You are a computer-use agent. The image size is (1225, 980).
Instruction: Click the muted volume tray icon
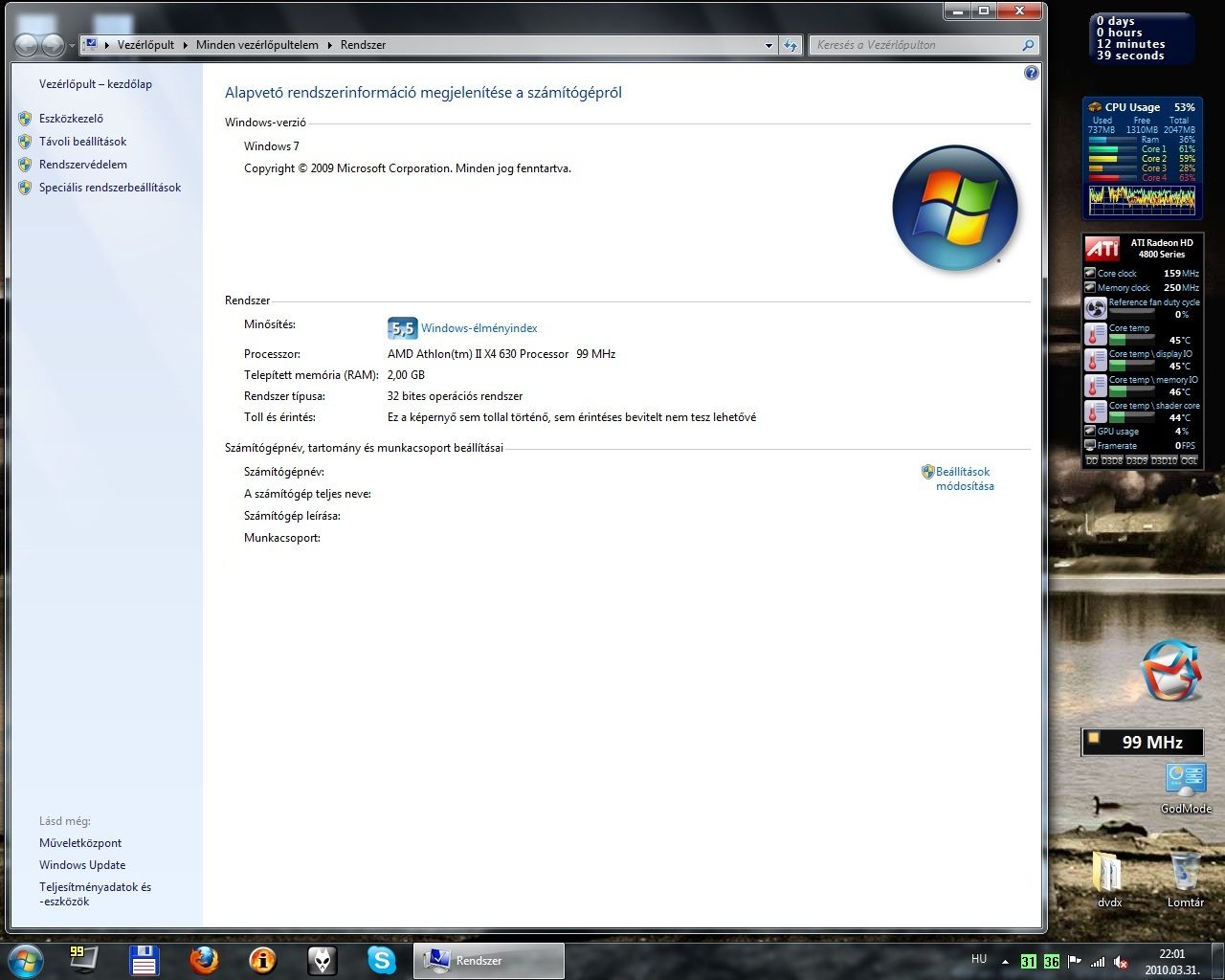pyautogui.click(x=1121, y=962)
